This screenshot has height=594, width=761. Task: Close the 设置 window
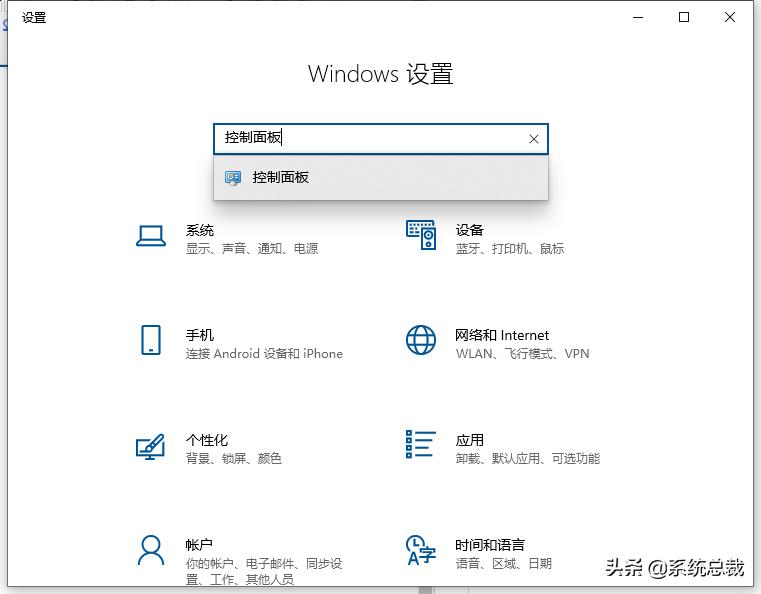click(x=729, y=17)
